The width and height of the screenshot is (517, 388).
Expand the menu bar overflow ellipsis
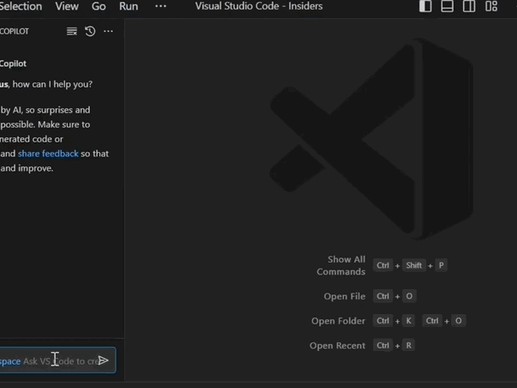[161, 6]
